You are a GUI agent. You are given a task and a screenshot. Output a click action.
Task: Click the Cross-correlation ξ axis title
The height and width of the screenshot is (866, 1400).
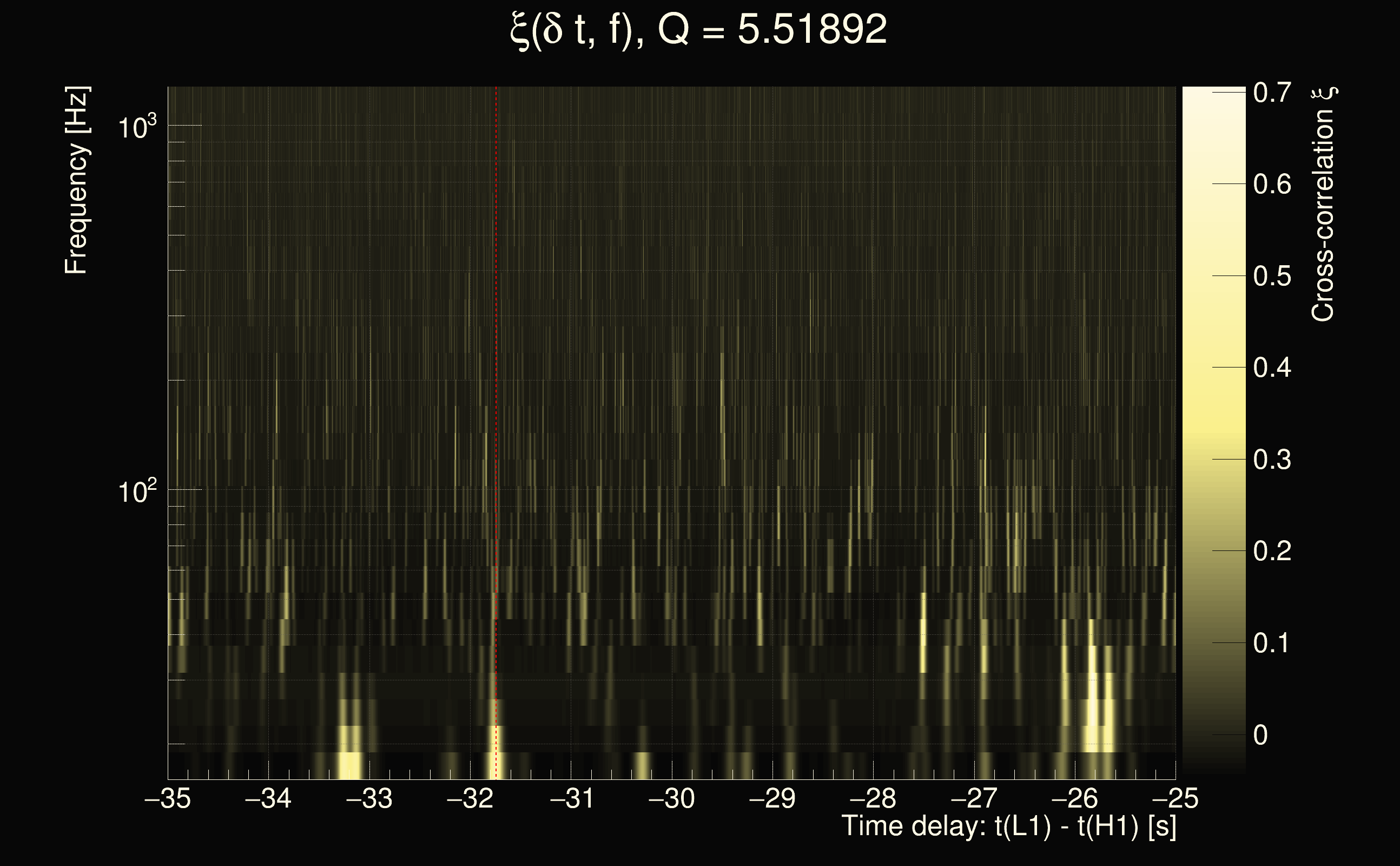[x=1323, y=204]
